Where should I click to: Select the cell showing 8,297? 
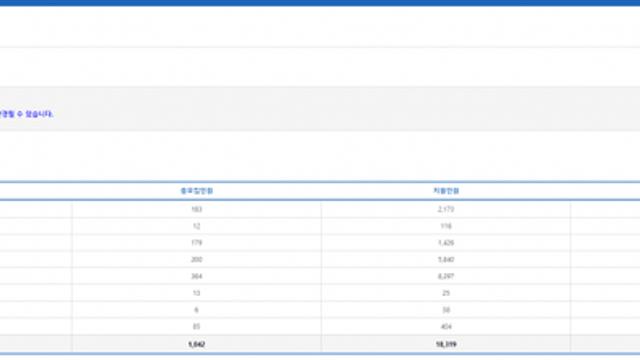pos(446,276)
